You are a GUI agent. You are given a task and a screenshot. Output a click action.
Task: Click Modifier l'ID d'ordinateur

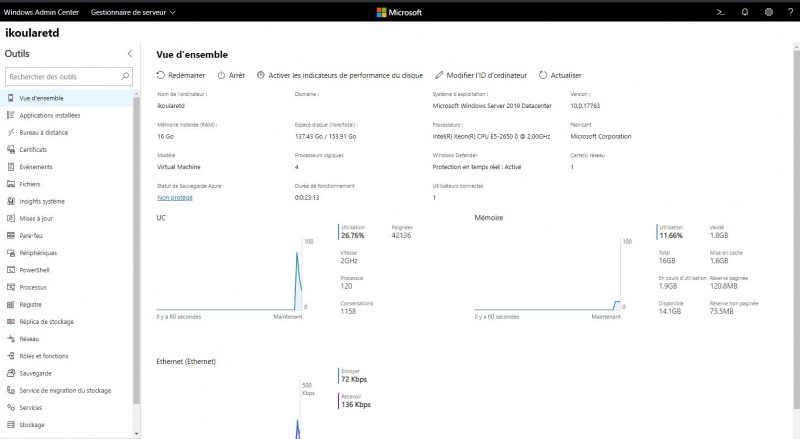point(481,75)
